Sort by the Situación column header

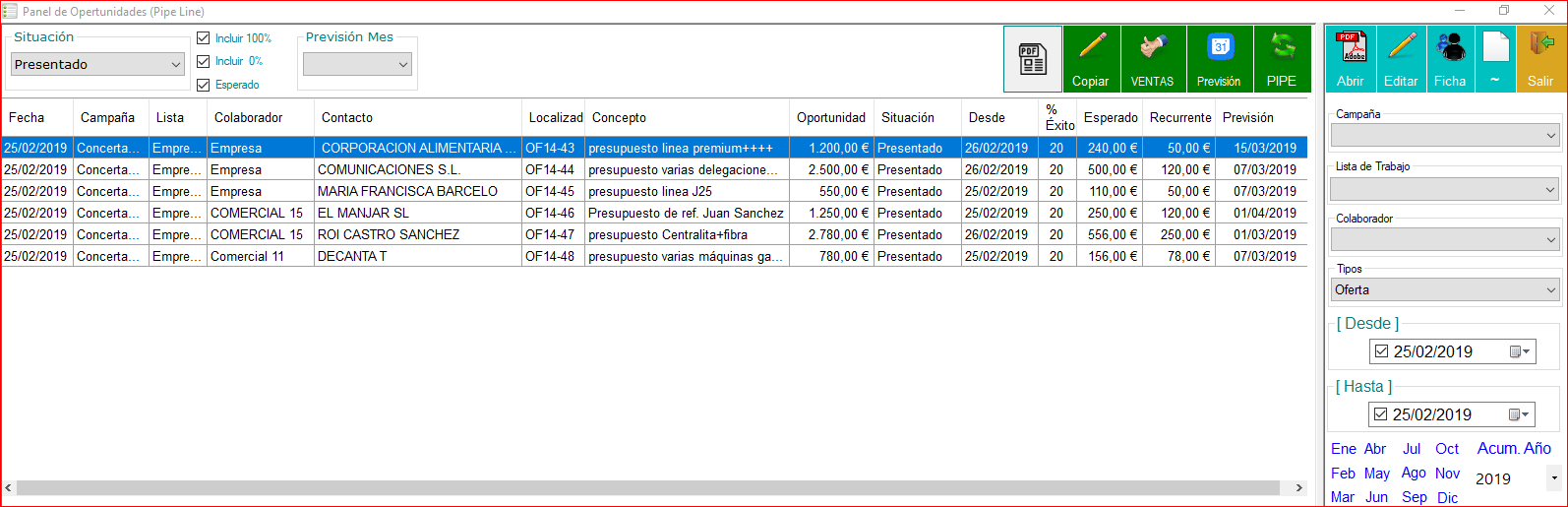(x=917, y=117)
